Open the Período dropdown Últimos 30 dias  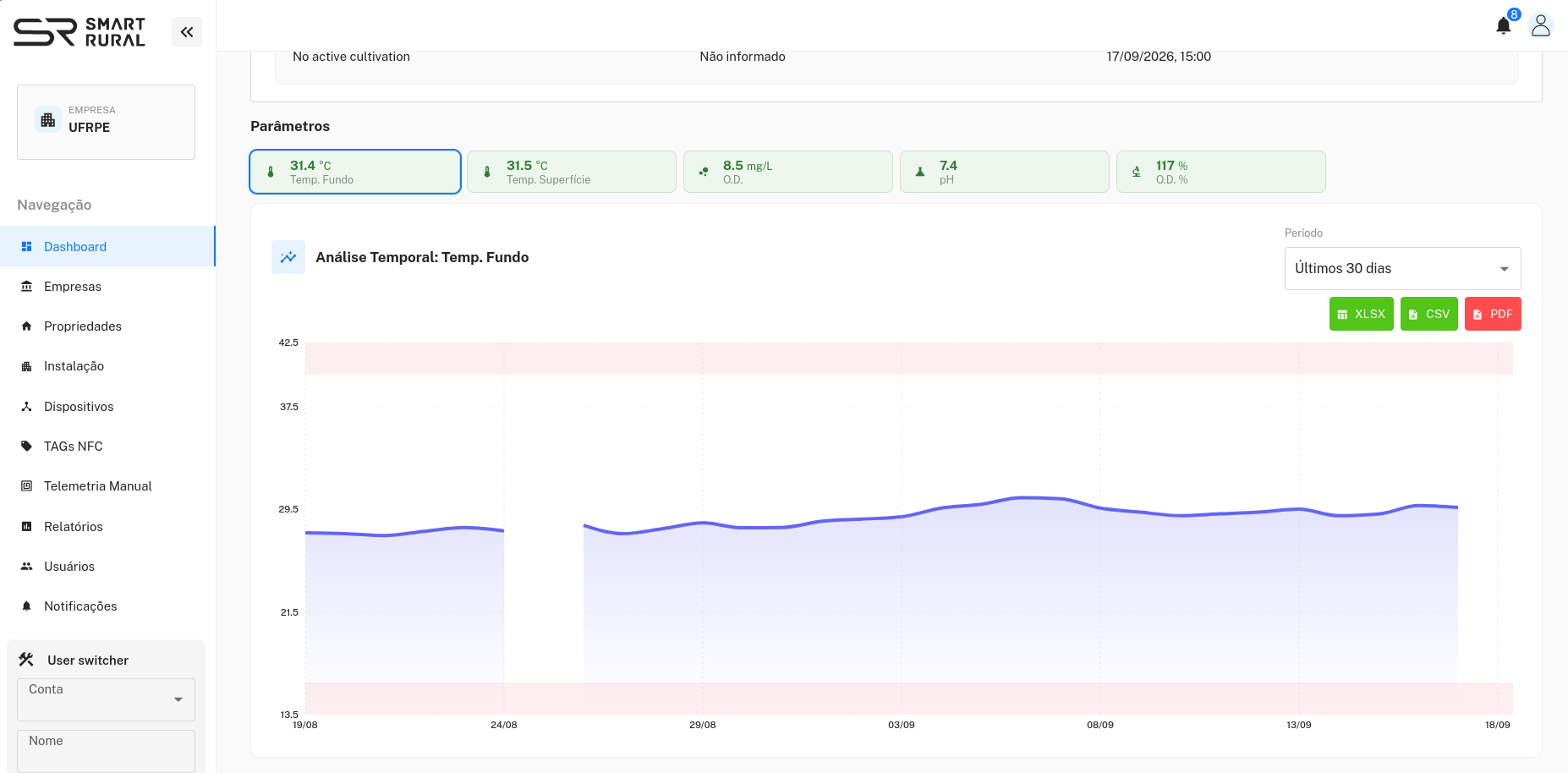point(1402,268)
